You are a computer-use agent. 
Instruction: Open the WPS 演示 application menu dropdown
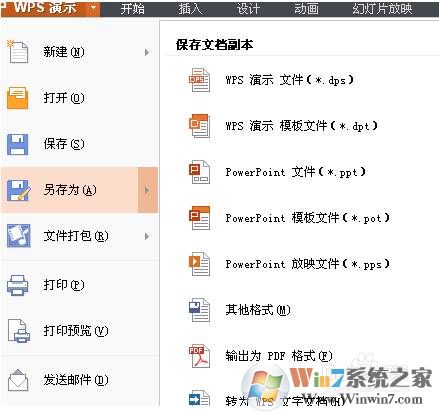point(94,7)
